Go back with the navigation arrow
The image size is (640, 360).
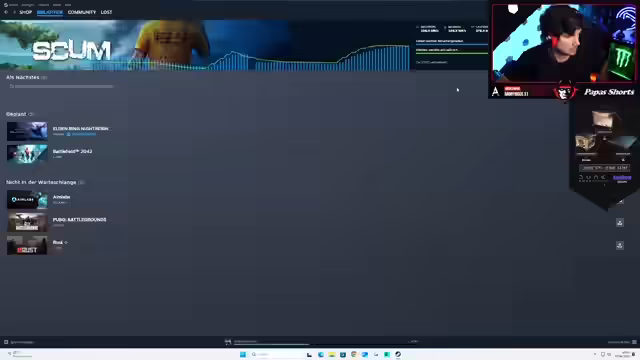pyautogui.click(x=6, y=12)
